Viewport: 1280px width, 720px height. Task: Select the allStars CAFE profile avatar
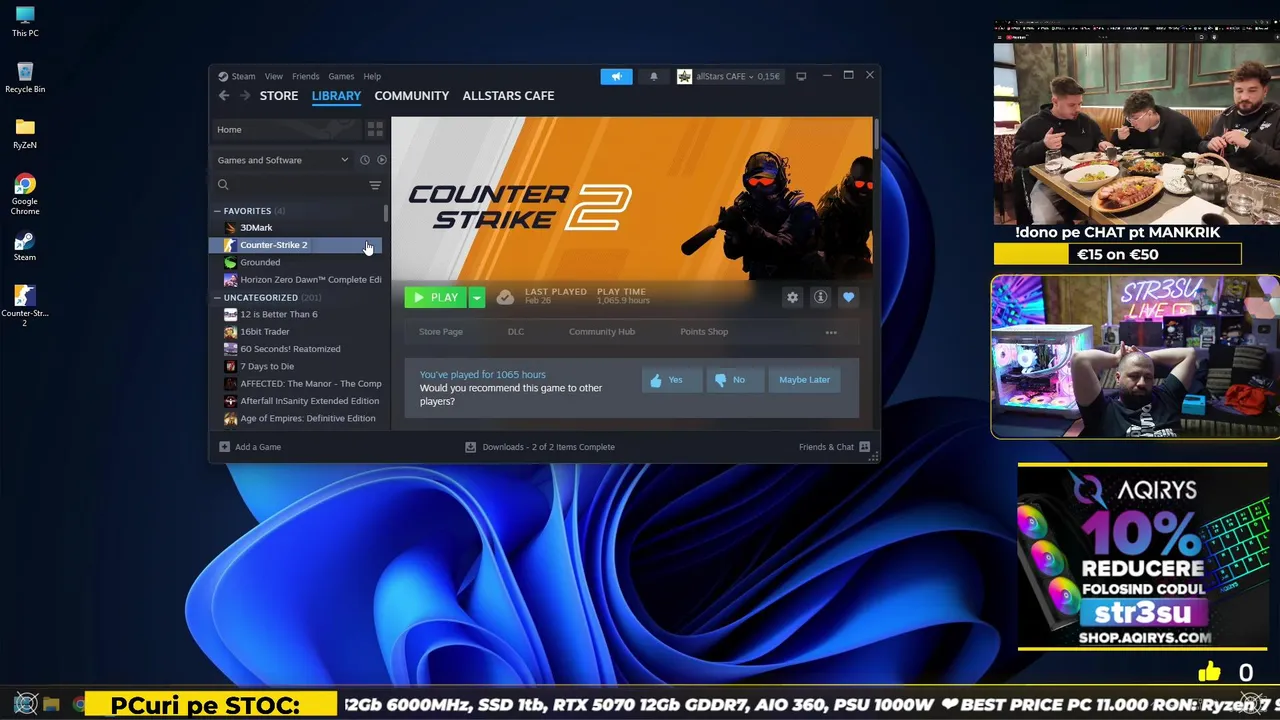pyautogui.click(x=684, y=76)
